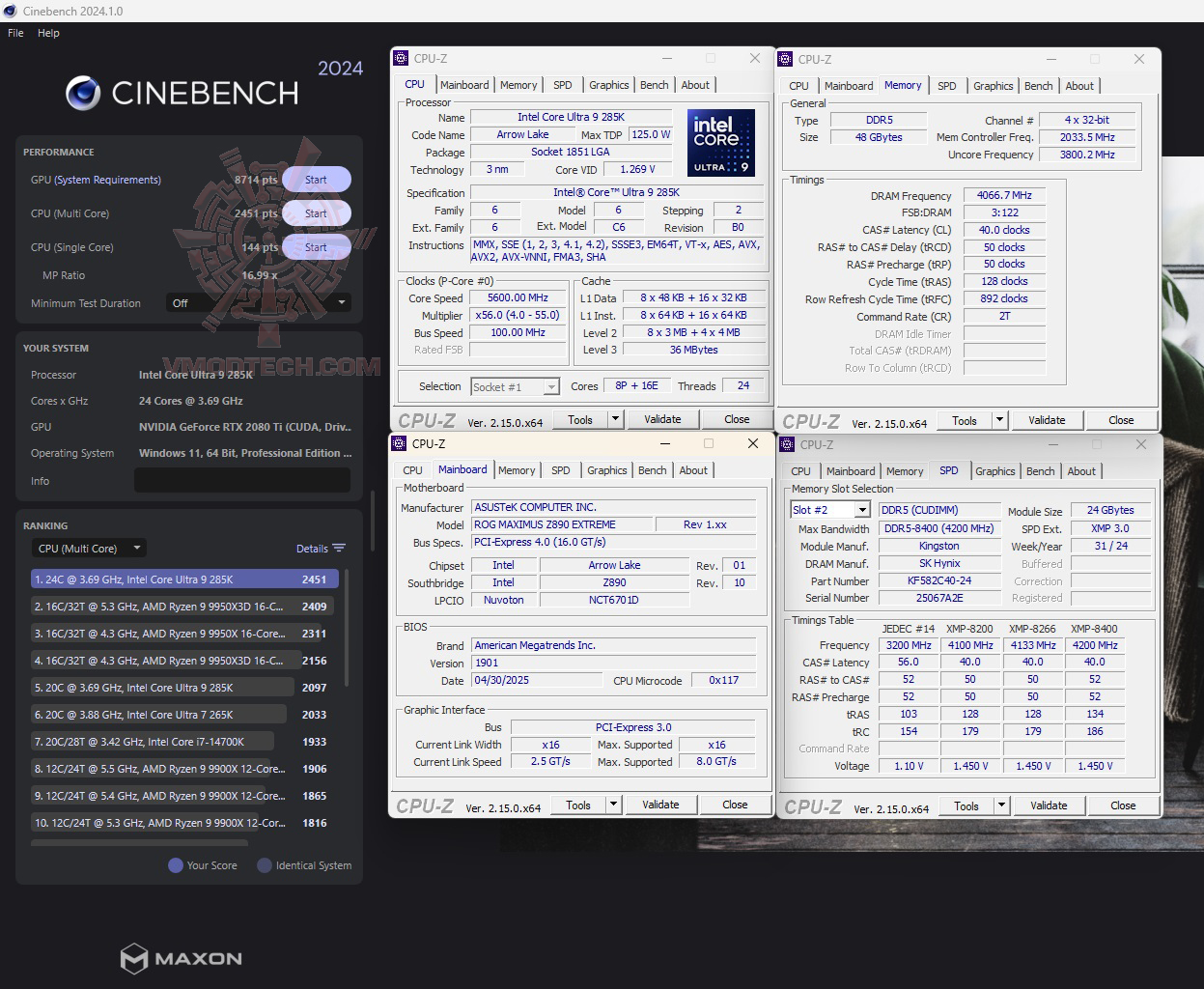The image size is (1204, 989).
Task: Open the CPU (Multi Core) ranking dropdown
Action: click(88, 548)
